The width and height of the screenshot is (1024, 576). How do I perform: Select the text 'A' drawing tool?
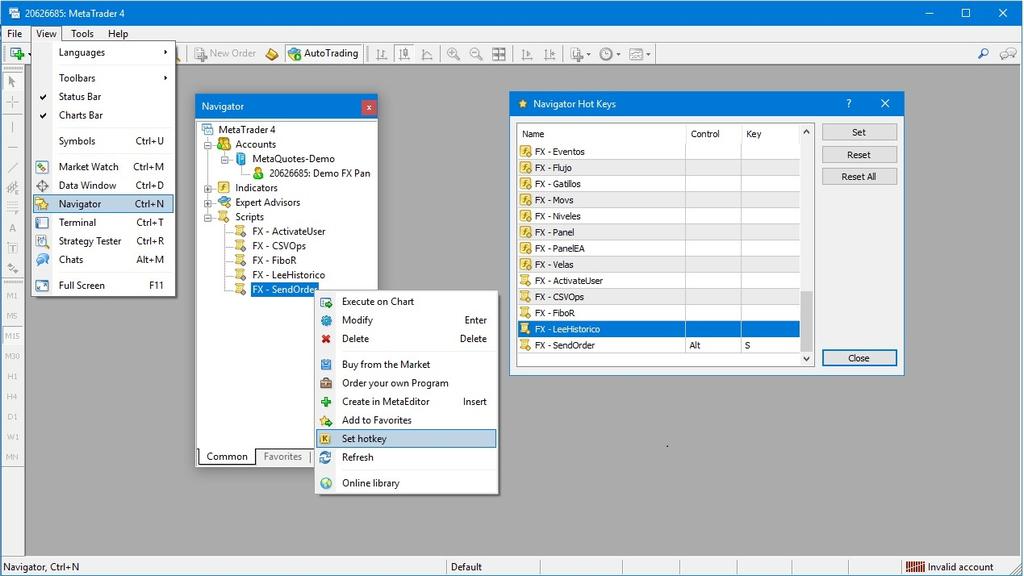coord(12,228)
